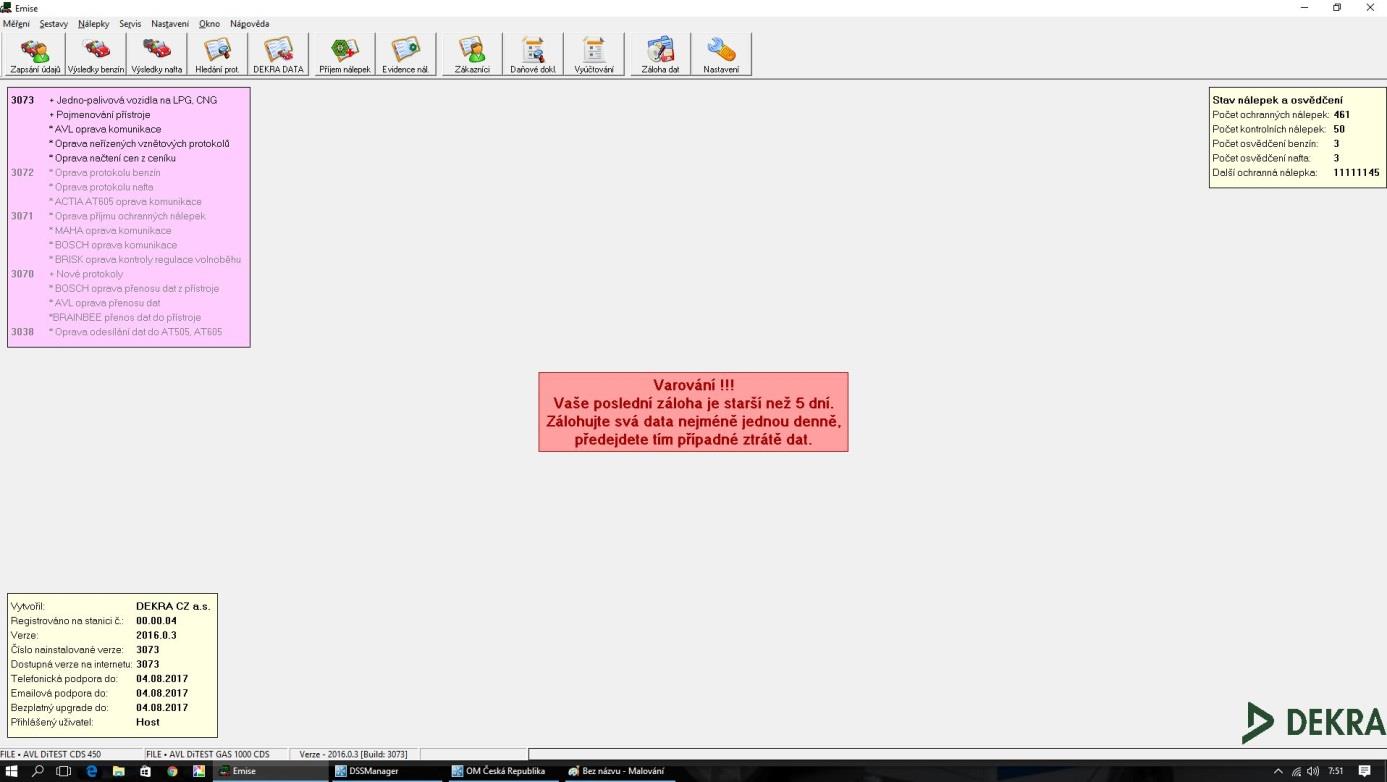Open Zapsání údajů toolbar icon
Screen dimensions: 1387x782
click(35, 55)
